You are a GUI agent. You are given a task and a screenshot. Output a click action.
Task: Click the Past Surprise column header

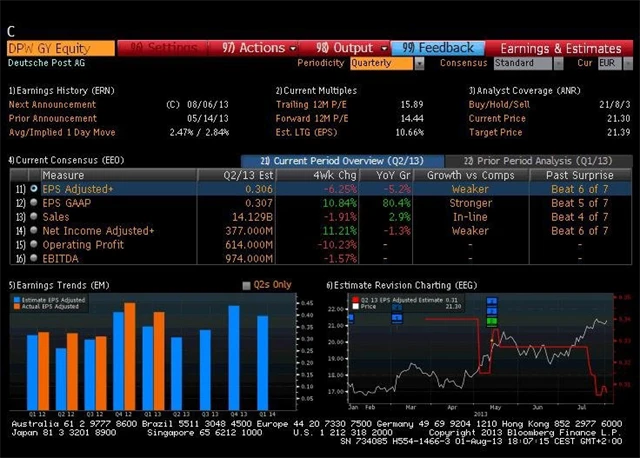580,175
